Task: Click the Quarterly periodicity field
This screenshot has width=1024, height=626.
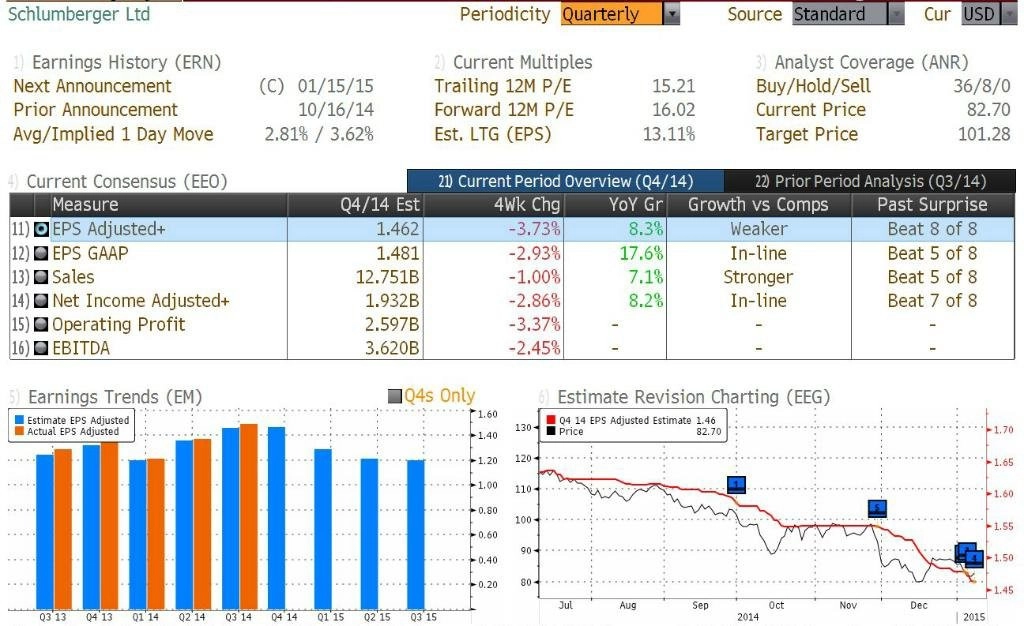Action: click(611, 14)
